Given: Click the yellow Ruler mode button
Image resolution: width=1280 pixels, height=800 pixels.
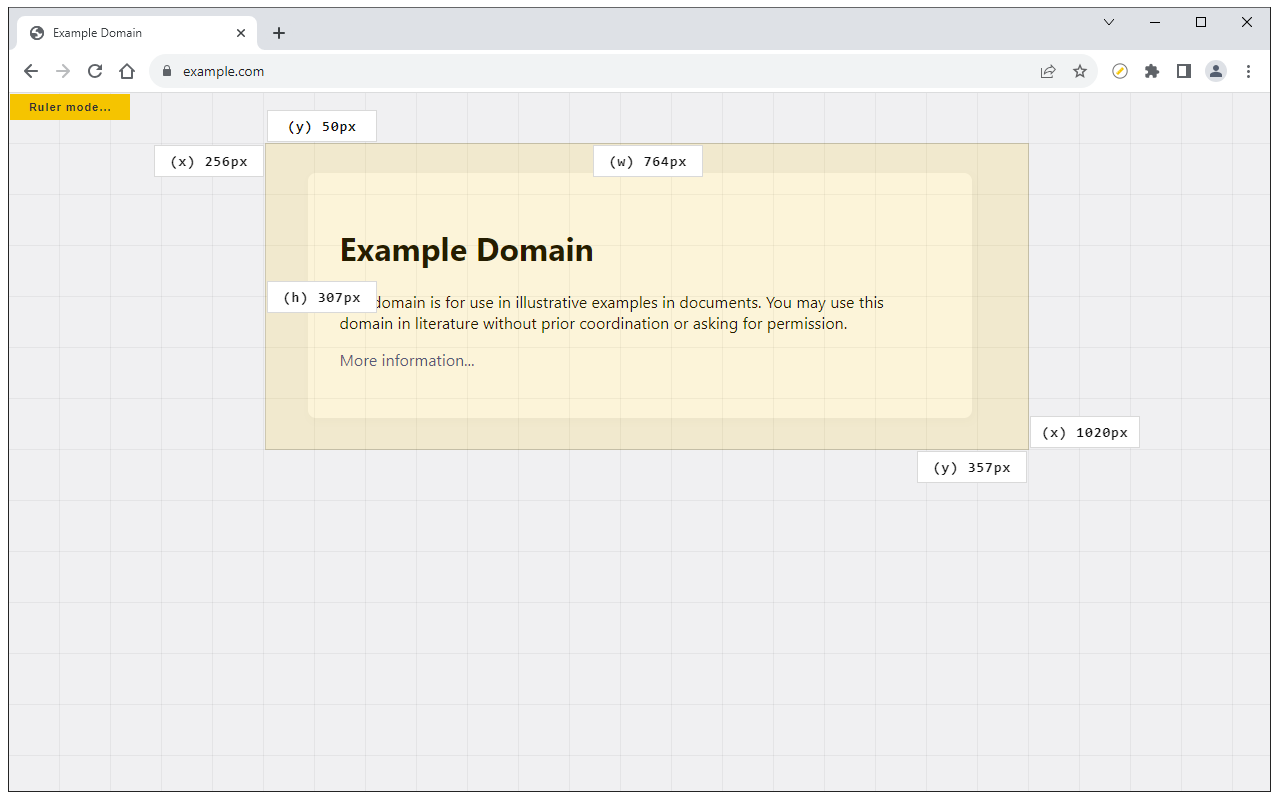Looking at the screenshot, I should 70,107.
